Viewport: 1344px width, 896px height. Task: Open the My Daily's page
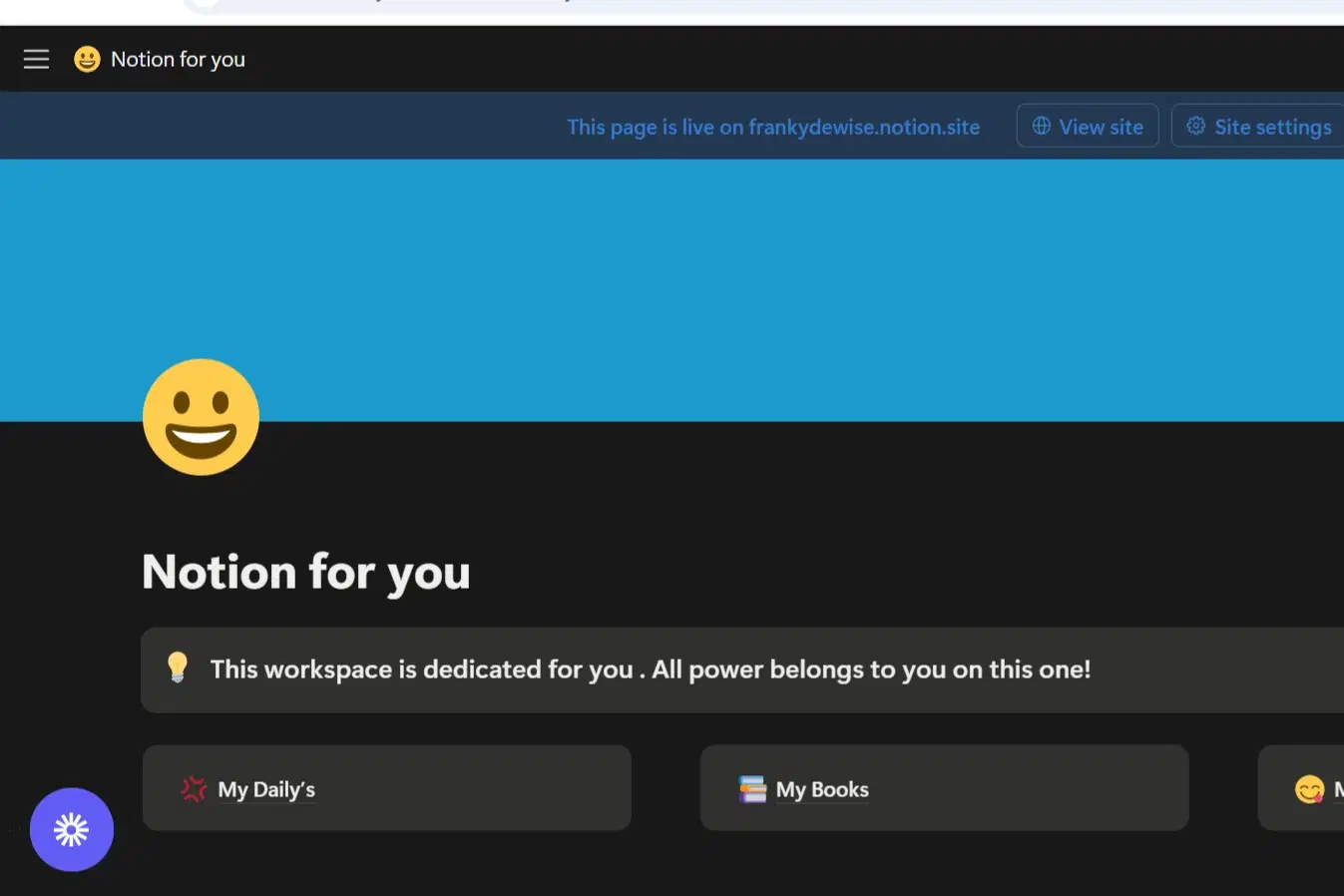[x=266, y=788]
